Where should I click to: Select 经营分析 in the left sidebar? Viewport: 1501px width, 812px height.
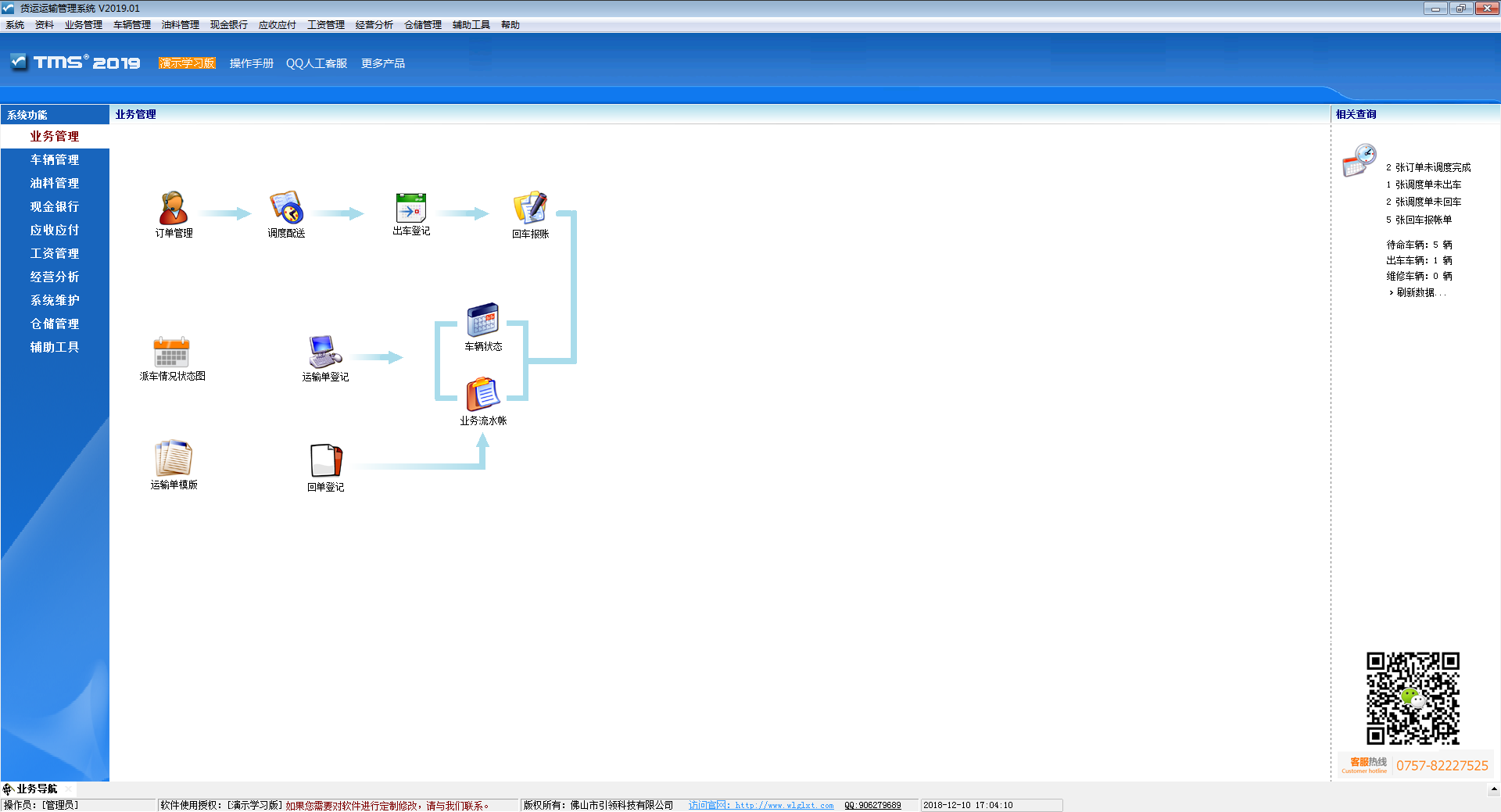pyautogui.click(x=55, y=277)
